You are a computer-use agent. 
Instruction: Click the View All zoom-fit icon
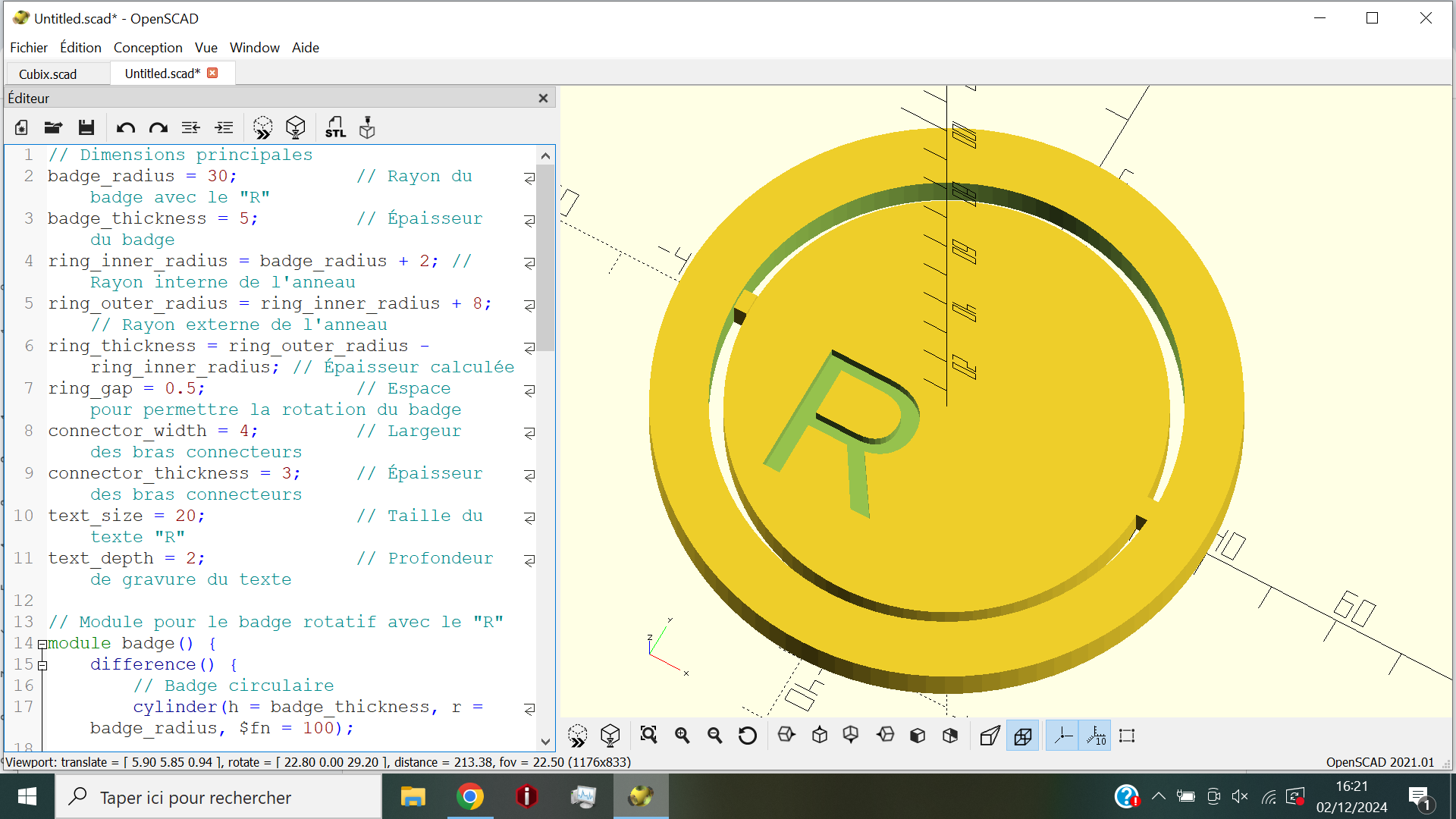coord(648,736)
